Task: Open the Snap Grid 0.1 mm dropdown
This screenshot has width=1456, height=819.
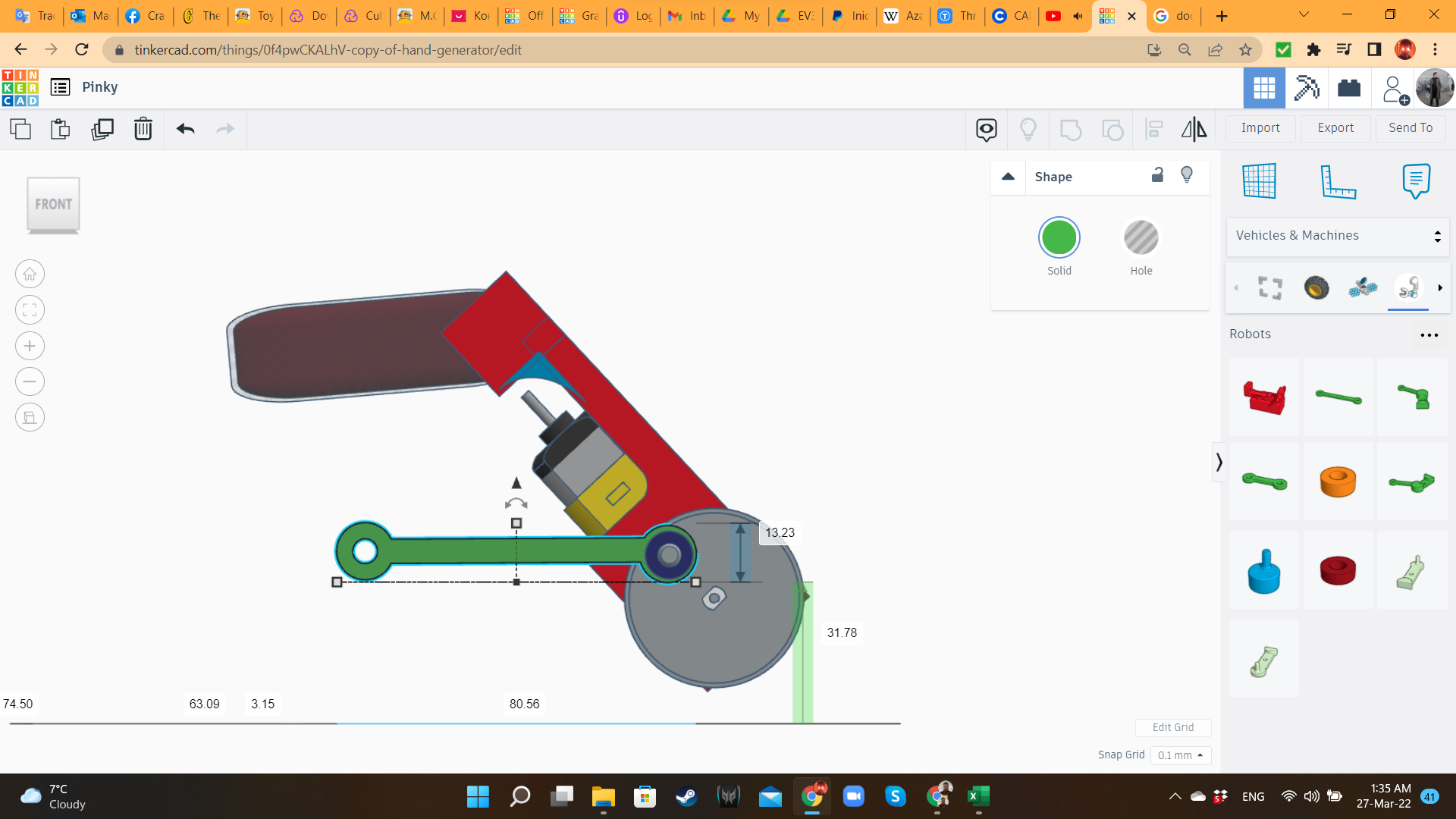Action: pyautogui.click(x=1180, y=755)
